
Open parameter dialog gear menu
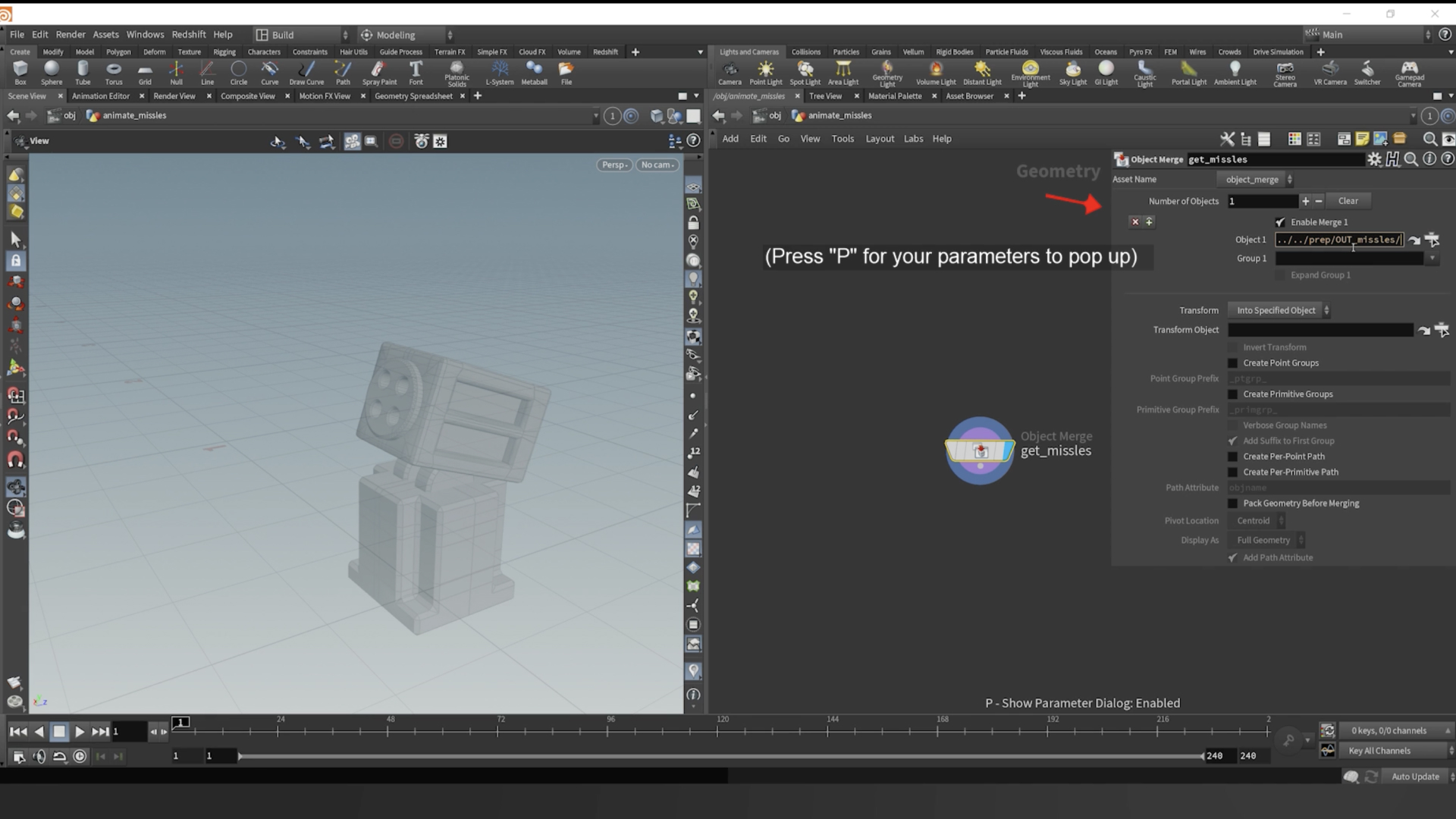point(1374,159)
